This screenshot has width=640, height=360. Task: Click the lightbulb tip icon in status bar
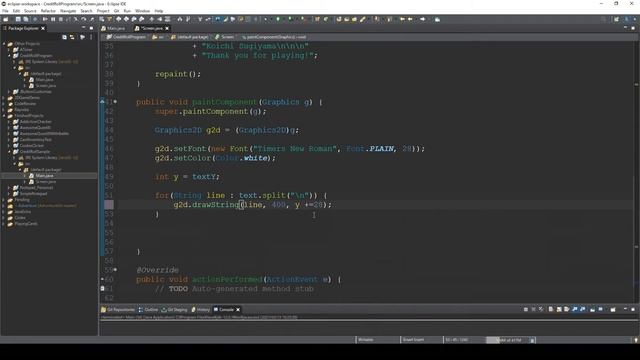tap(636, 340)
